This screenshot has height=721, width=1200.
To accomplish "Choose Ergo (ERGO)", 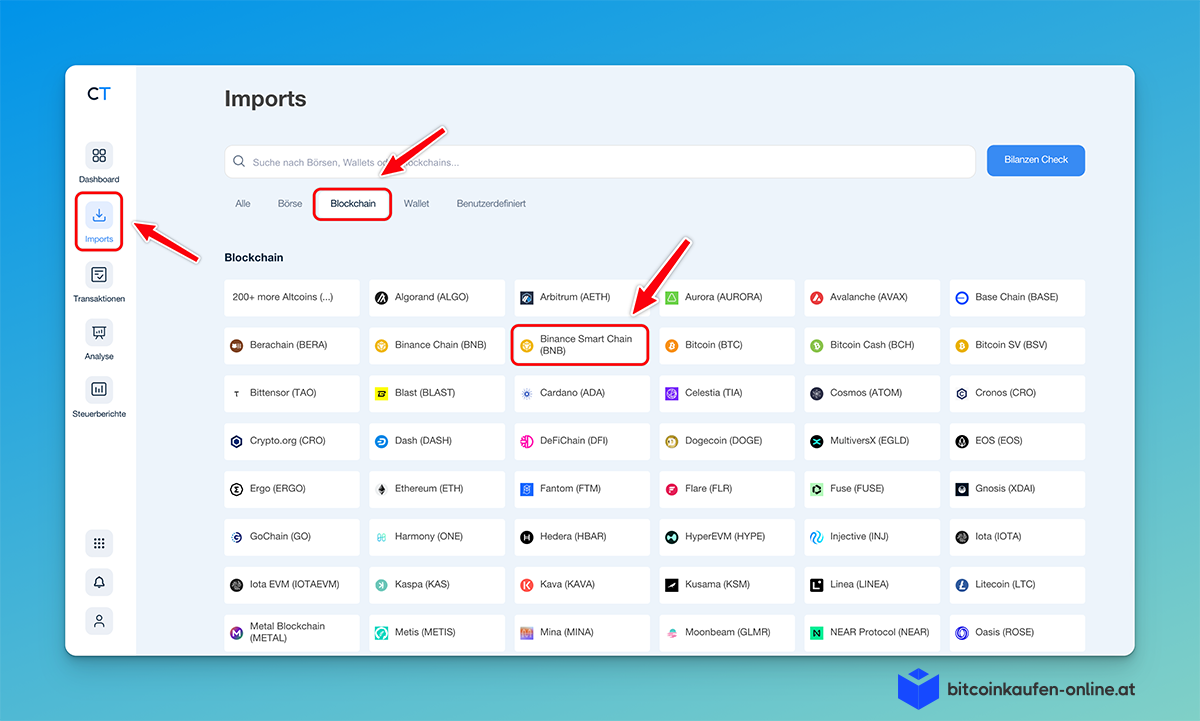I will click(292, 489).
